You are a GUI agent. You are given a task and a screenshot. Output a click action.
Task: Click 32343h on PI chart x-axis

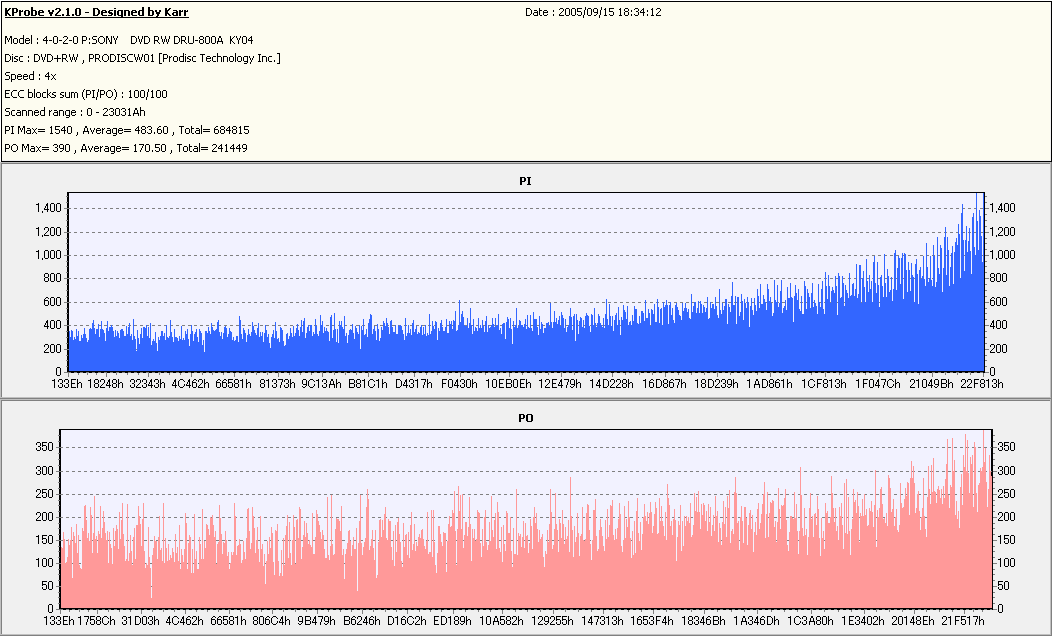(x=147, y=384)
